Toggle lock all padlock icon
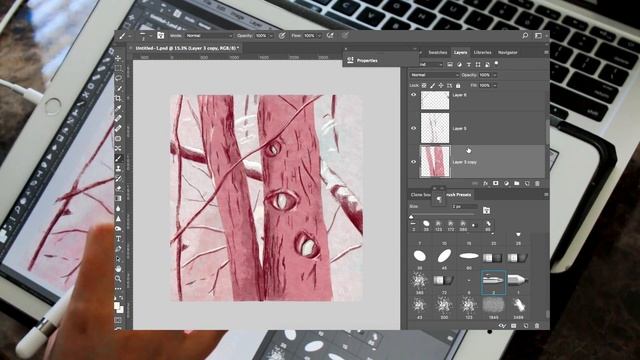Screen dimensions: 640x360 click(458, 85)
